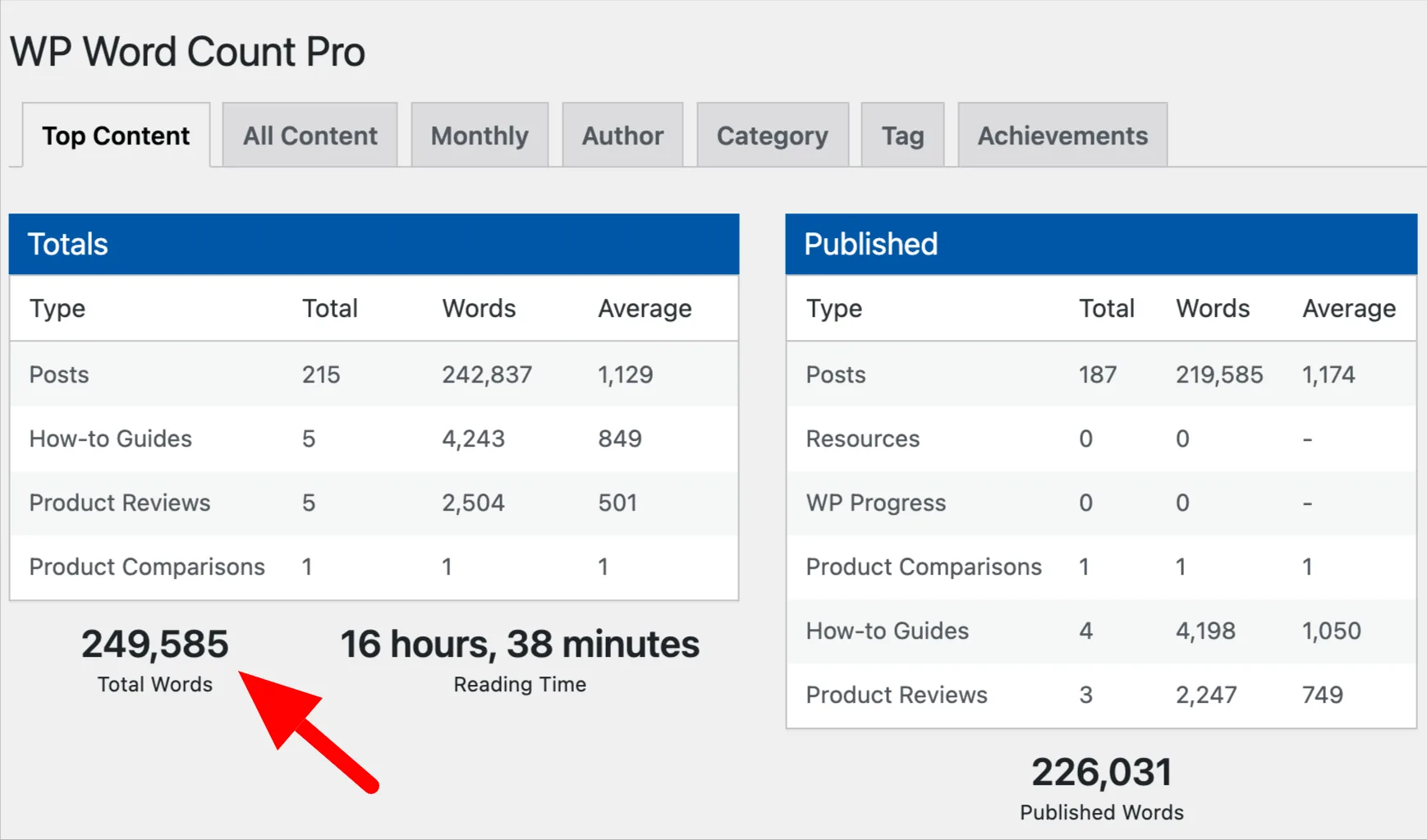1427x840 pixels.
Task: Click the Resources row label
Action: [862, 438]
